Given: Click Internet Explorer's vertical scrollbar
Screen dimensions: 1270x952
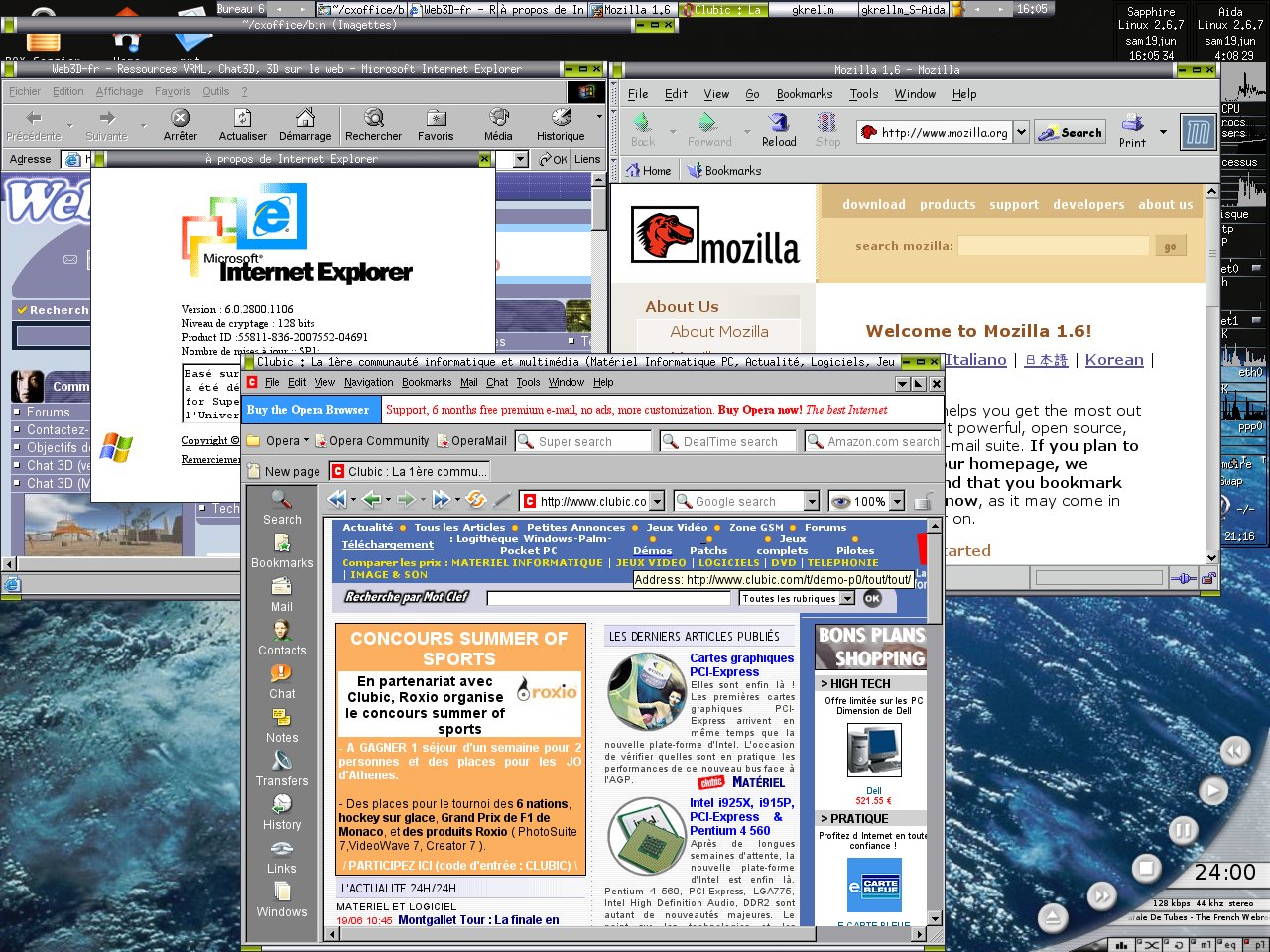Looking at the screenshot, I should click(x=599, y=364).
